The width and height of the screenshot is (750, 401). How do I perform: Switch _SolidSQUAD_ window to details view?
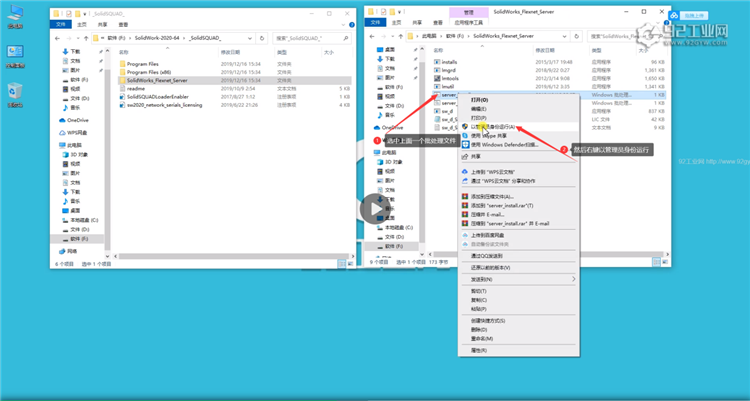[x=342, y=264]
